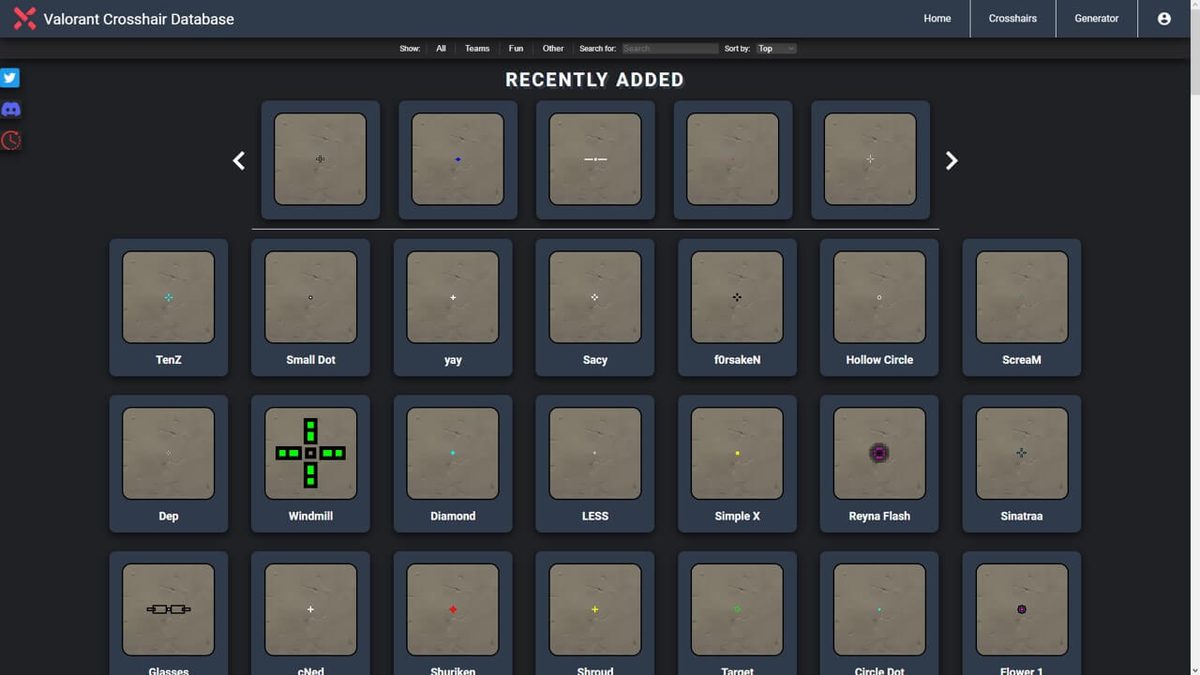
Task: Choose the Sacy crosshair
Action: (595, 308)
